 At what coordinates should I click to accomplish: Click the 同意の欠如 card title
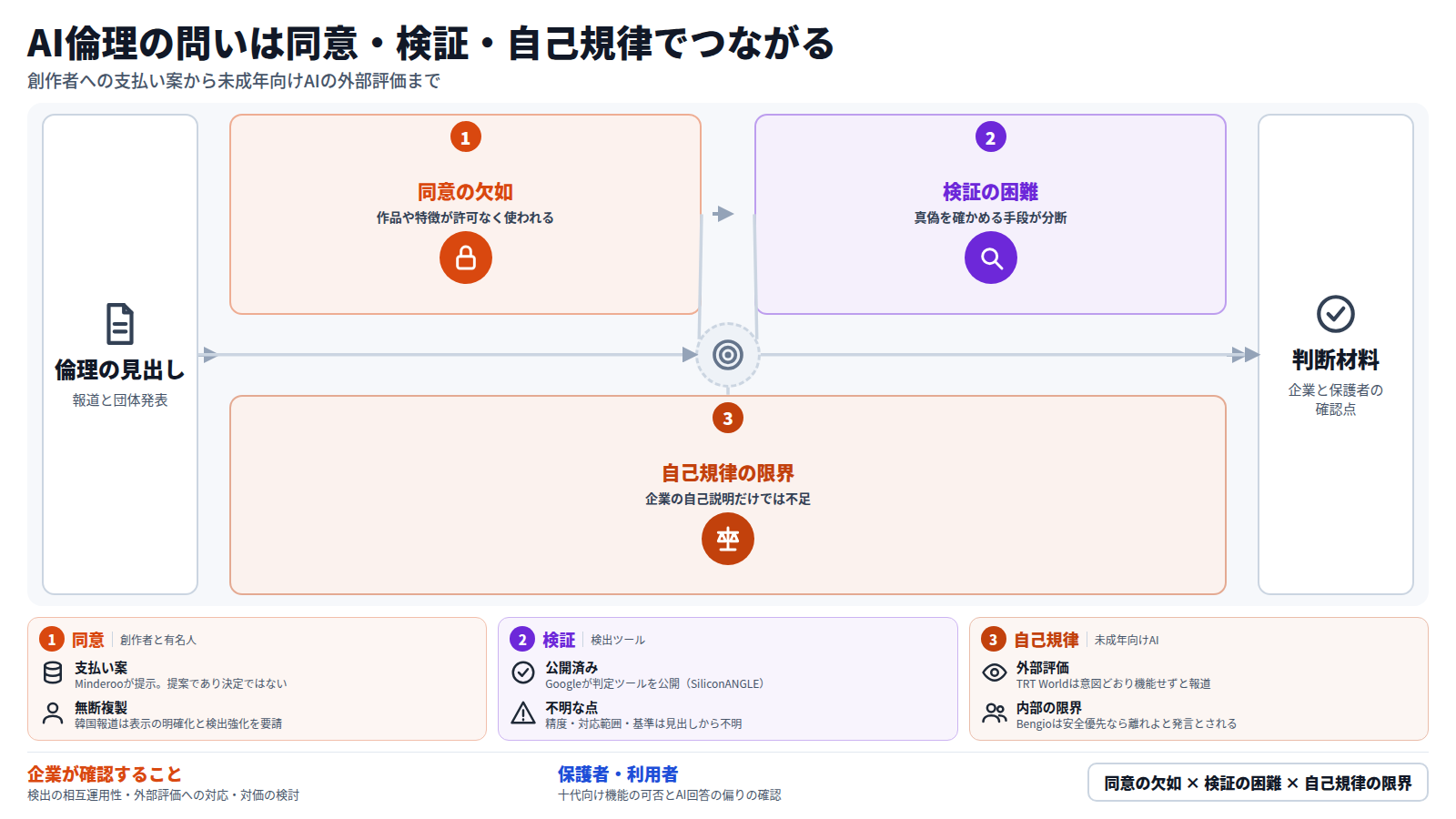[x=465, y=192]
